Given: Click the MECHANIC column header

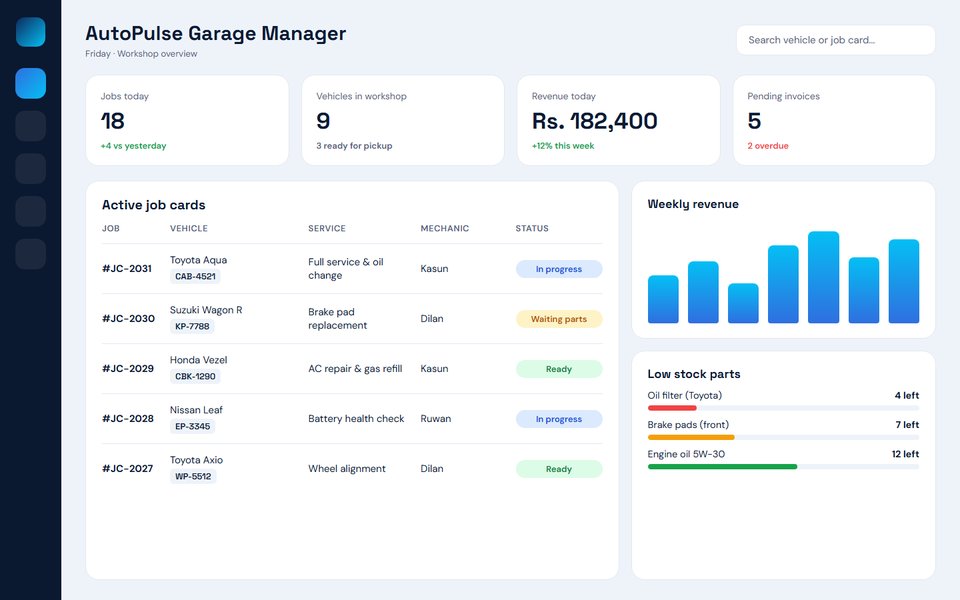Looking at the screenshot, I should coord(444,228).
